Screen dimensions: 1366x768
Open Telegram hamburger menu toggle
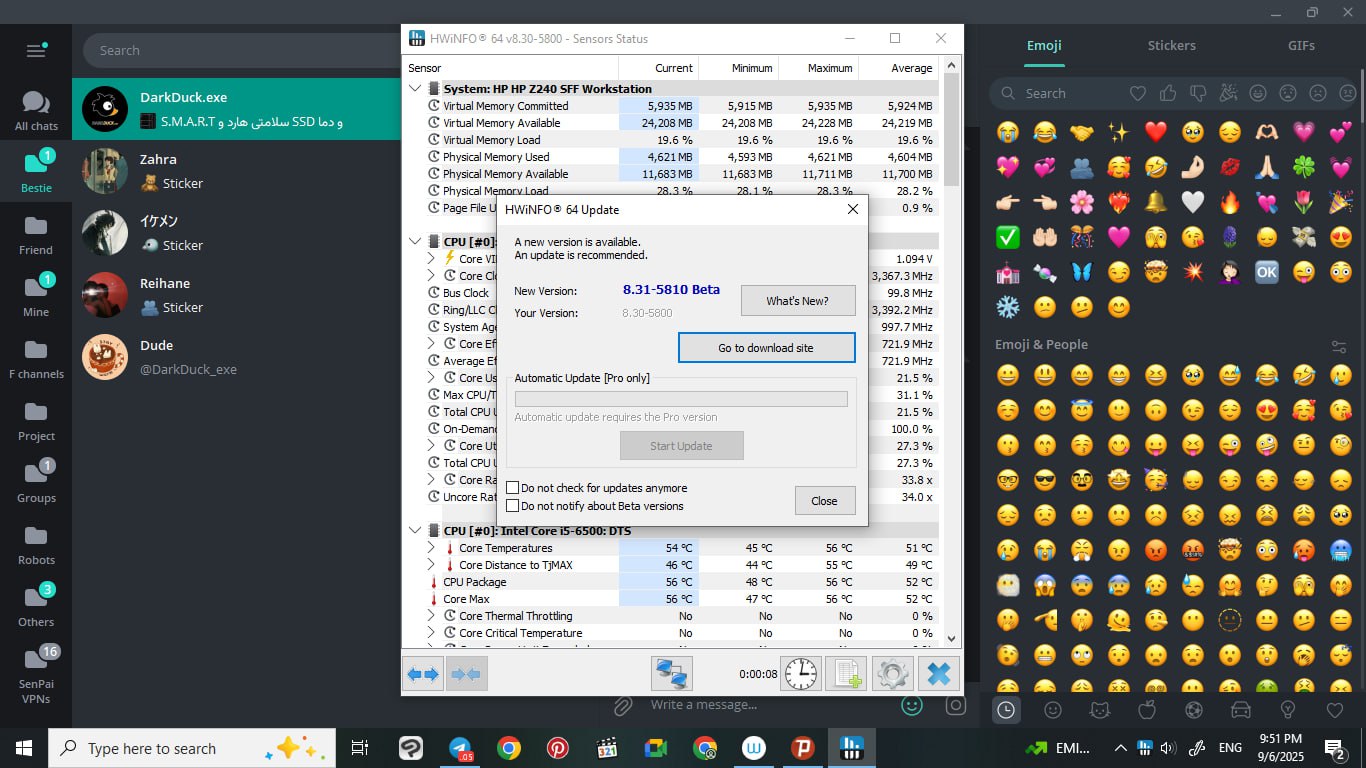(x=36, y=50)
